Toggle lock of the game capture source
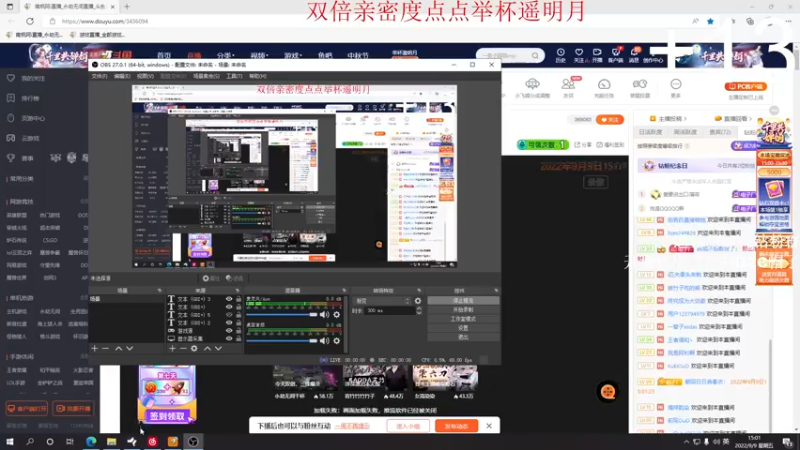 [238, 331]
